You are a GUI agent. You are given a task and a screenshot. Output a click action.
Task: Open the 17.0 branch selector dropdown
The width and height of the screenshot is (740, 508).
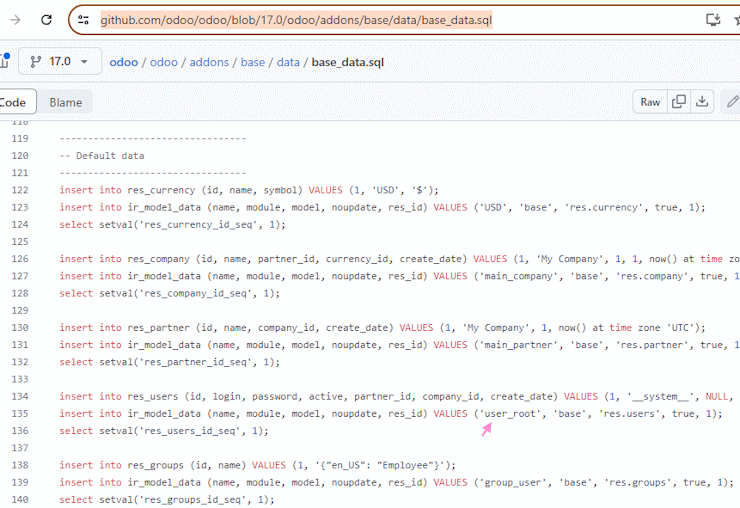(x=60, y=61)
